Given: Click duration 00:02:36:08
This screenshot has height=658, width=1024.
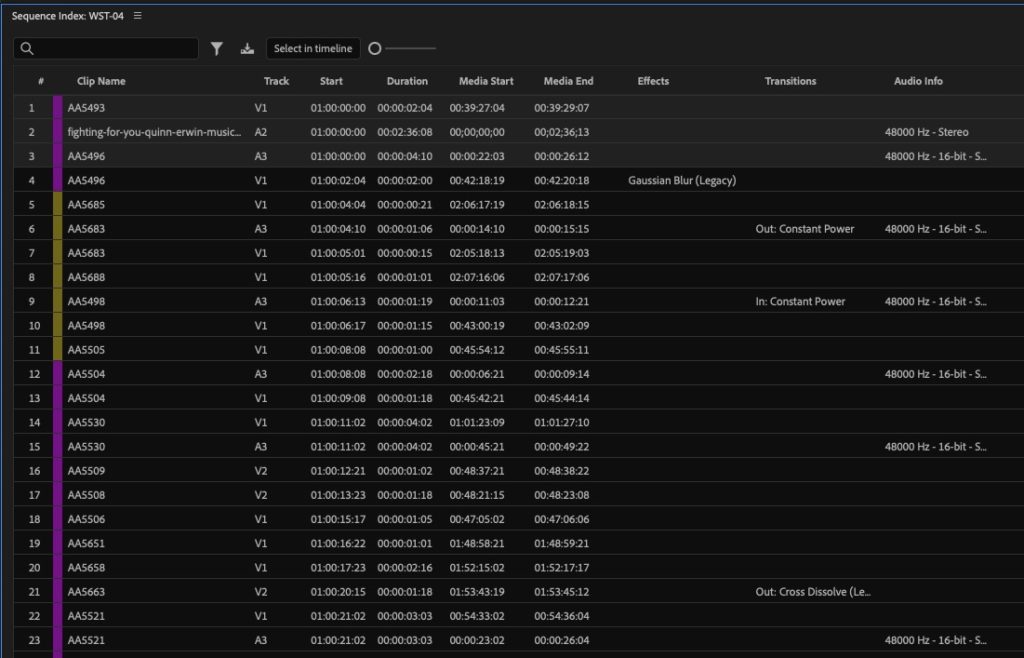Looking at the screenshot, I should [405, 132].
